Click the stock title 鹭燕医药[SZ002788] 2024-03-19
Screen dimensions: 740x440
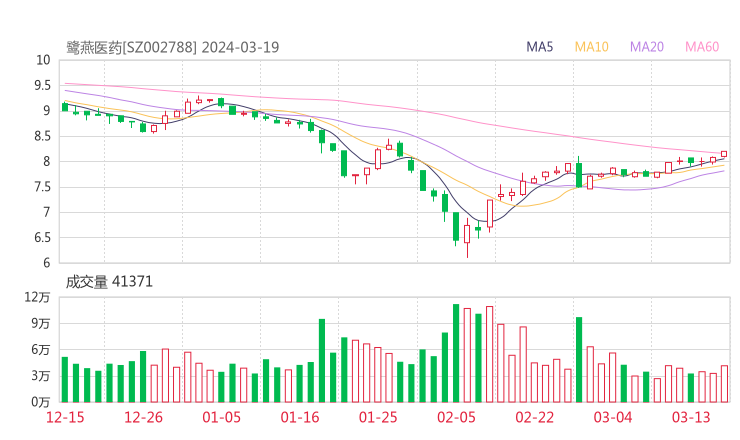[173, 47]
